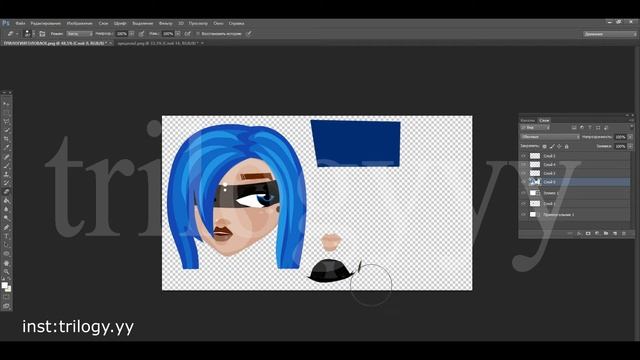Image resolution: width=640 pixels, height=360 pixels.
Task: Create new adjustment layer
Action: pyautogui.click(x=597, y=233)
